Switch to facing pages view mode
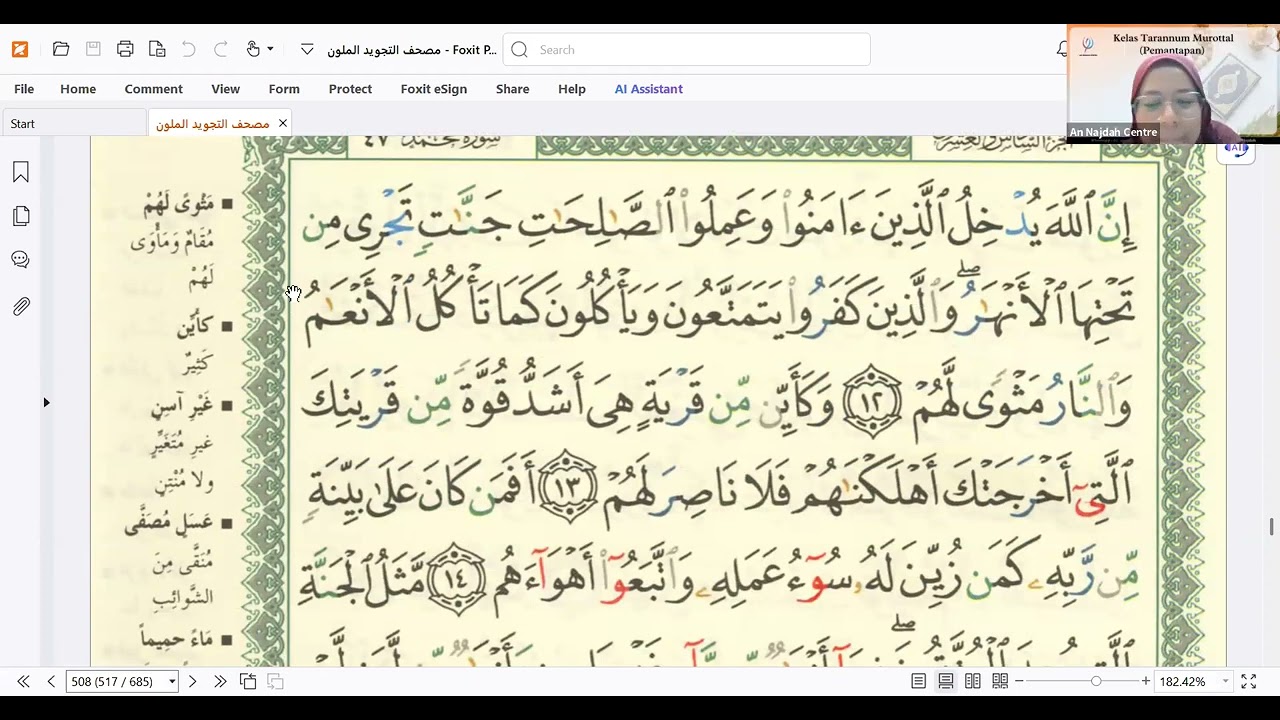Viewport: 1280px width, 720px height. 972,681
